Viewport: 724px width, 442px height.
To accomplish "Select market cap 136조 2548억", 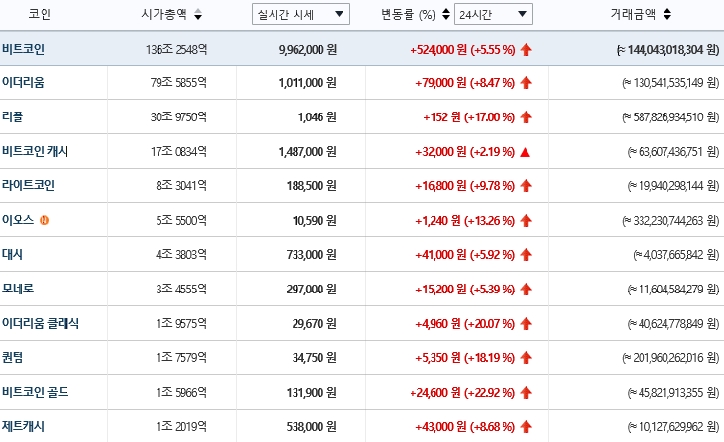I will [176, 49].
